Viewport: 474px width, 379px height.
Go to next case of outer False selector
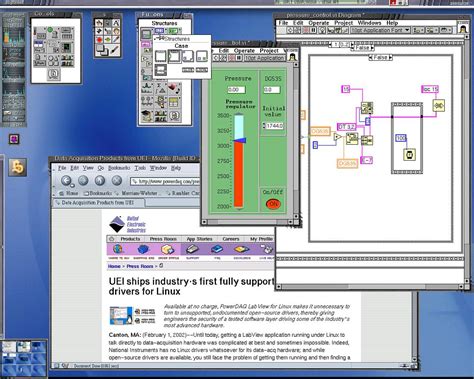tap(372, 48)
